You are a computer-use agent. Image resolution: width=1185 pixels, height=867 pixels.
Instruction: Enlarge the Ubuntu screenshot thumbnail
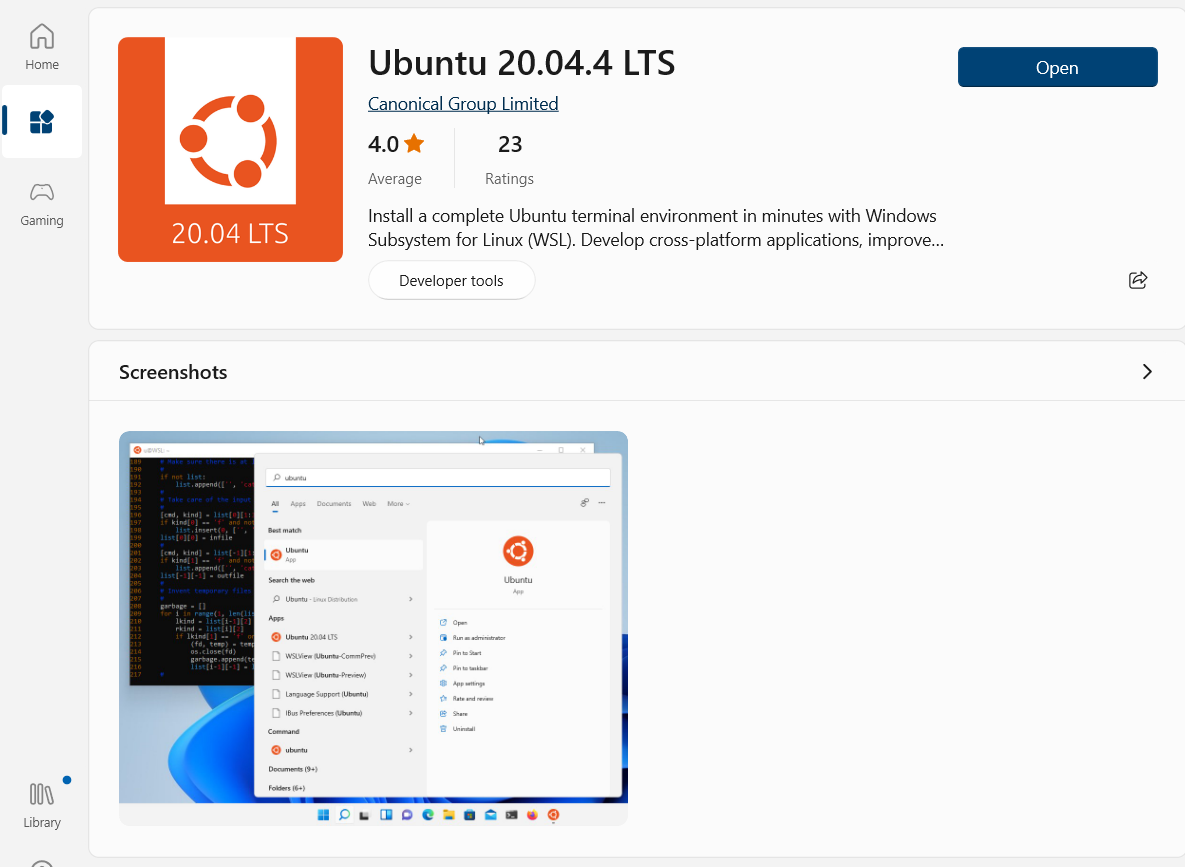(373, 628)
